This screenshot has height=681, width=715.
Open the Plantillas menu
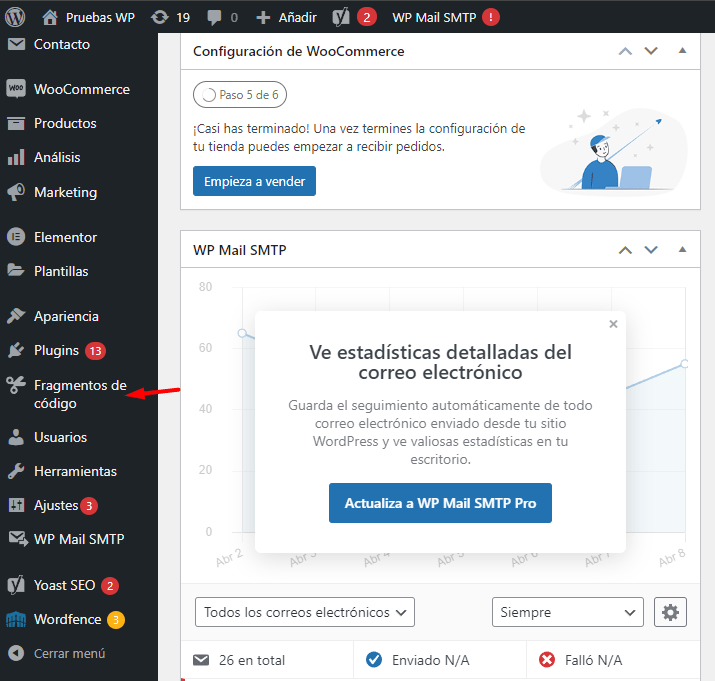(x=61, y=271)
